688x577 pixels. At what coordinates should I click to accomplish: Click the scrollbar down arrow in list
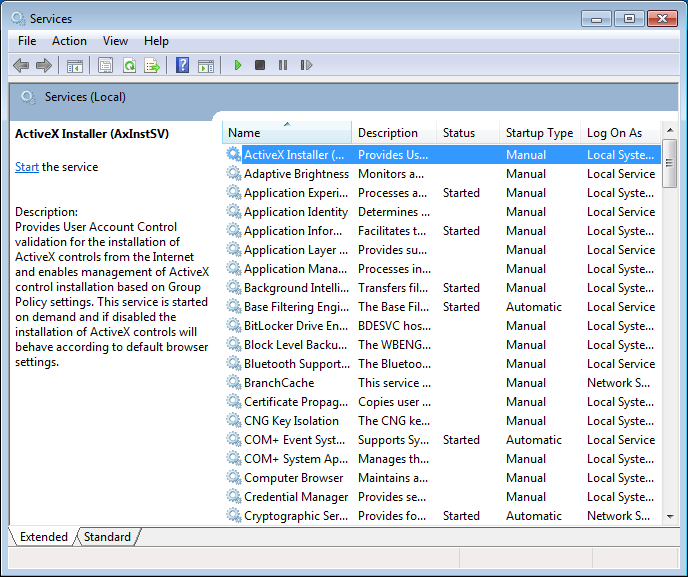[x=670, y=516]
